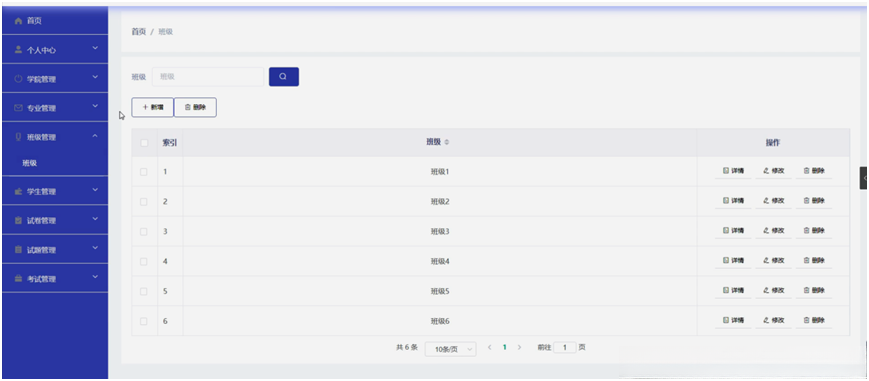
Task: Click 修改 for row 班级4
Action: [774, 261]
